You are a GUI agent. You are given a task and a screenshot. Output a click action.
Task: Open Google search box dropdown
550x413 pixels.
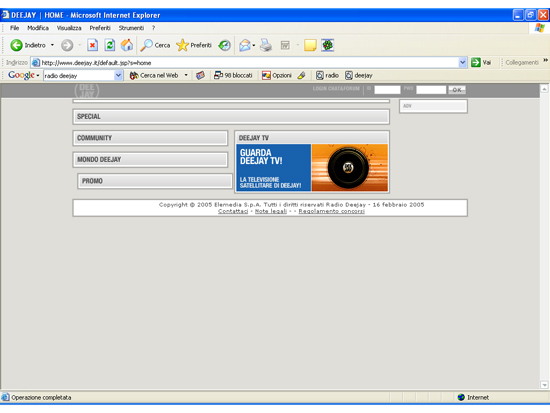(x=119, y=75)
